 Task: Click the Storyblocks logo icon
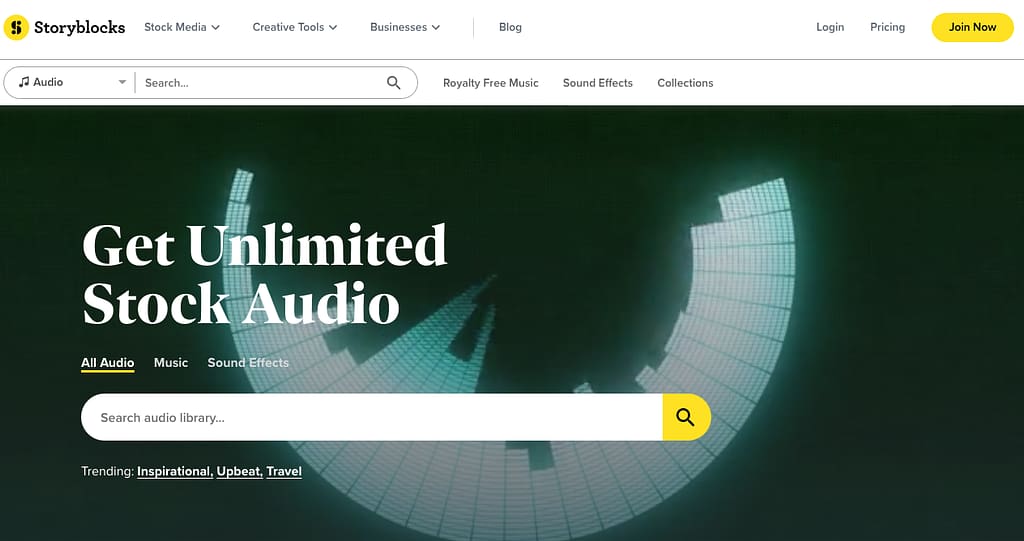point(16,28)
